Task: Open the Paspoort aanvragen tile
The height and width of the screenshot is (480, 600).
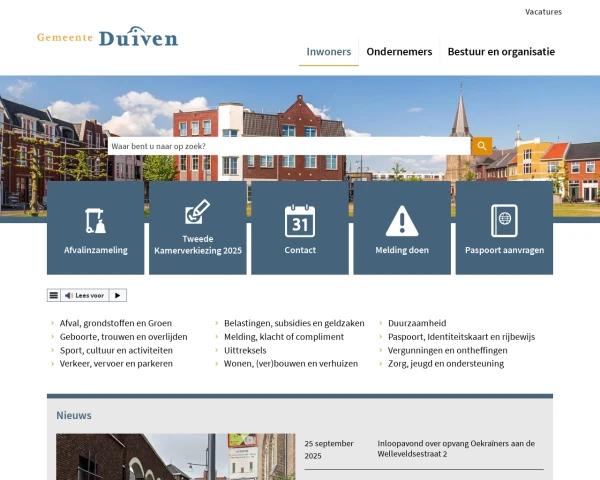Action: (504, 227)
